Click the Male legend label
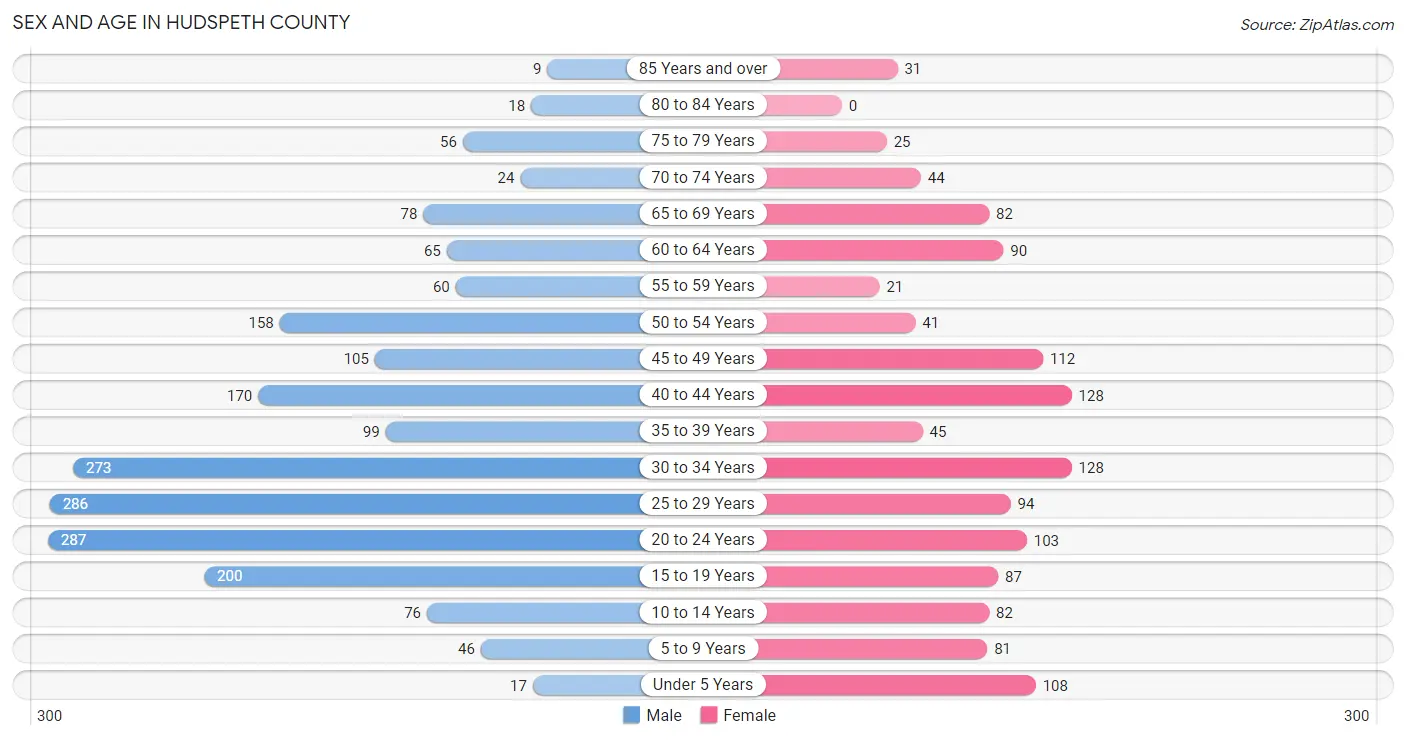The image size is (1406, 740). point(664,715)
